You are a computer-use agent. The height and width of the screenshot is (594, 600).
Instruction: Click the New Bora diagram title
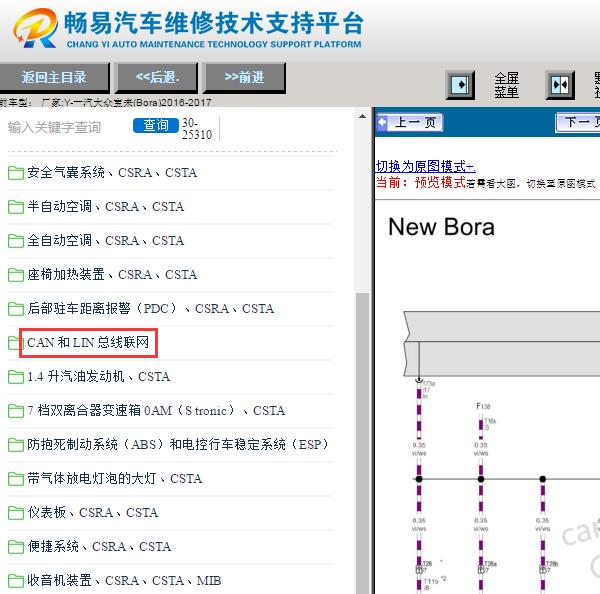tap(441, 227)
